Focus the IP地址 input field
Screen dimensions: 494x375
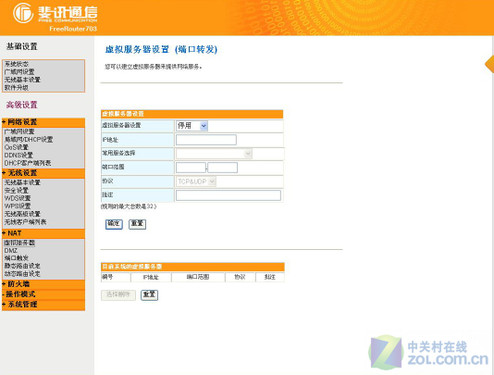click(206, 140)
